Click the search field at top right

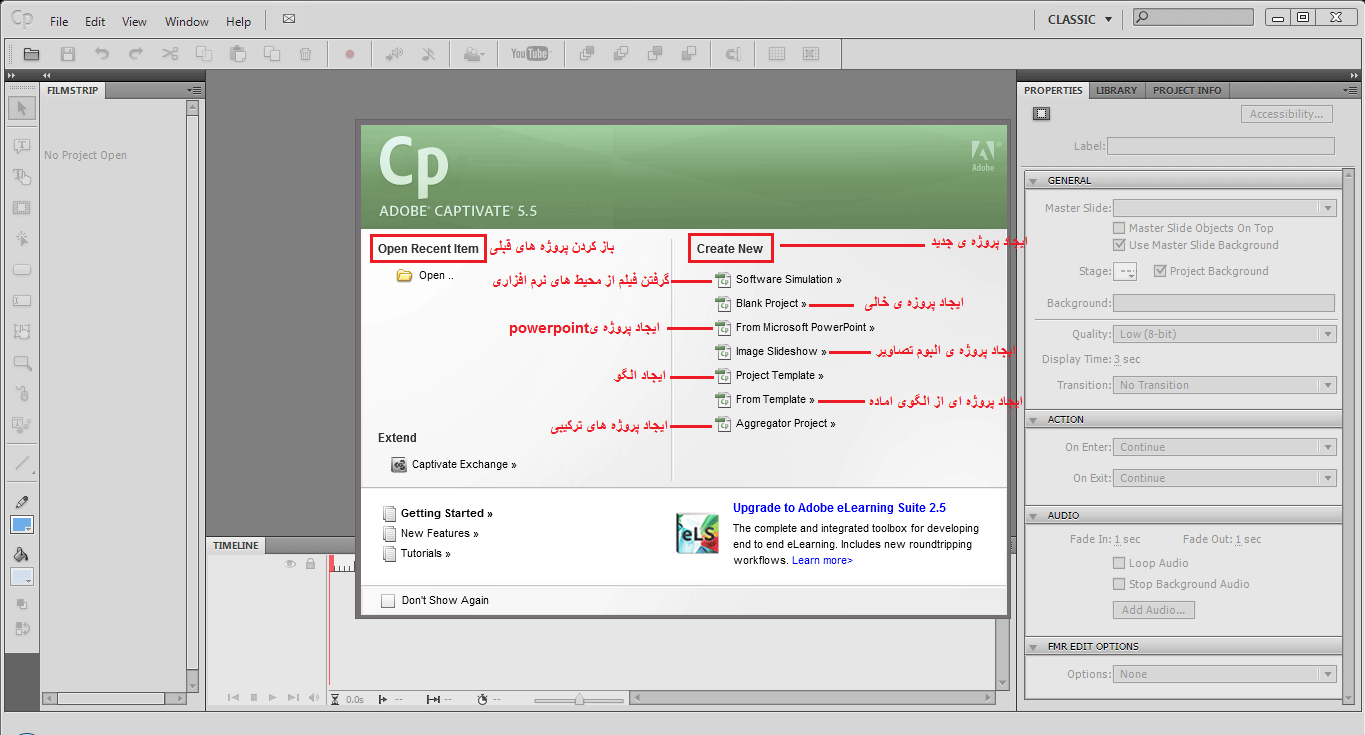(1193, 17)
